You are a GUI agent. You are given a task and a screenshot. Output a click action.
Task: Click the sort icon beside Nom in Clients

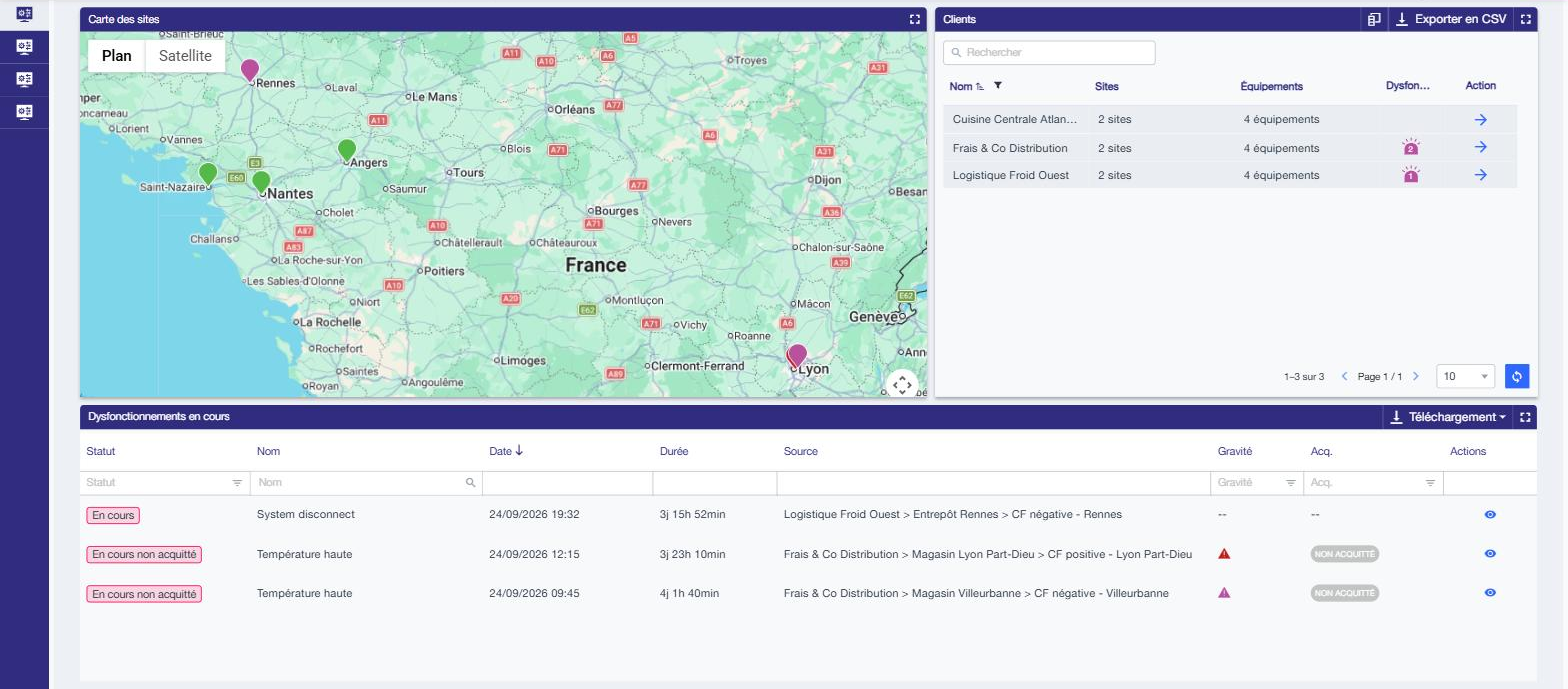[x=980, y=87]
